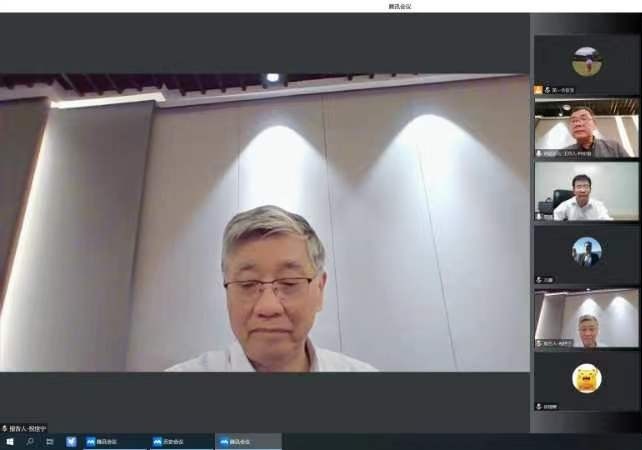Click mic icon under the suit-photo avatar tile

540,279
